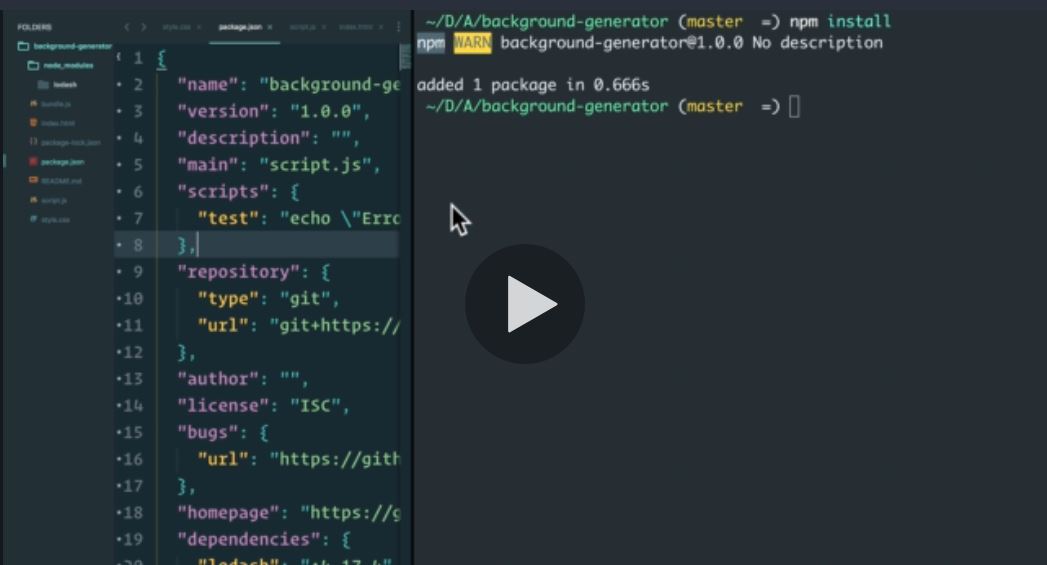
Task: Select package.json in the sidebar
Action: tap(62, 162)
